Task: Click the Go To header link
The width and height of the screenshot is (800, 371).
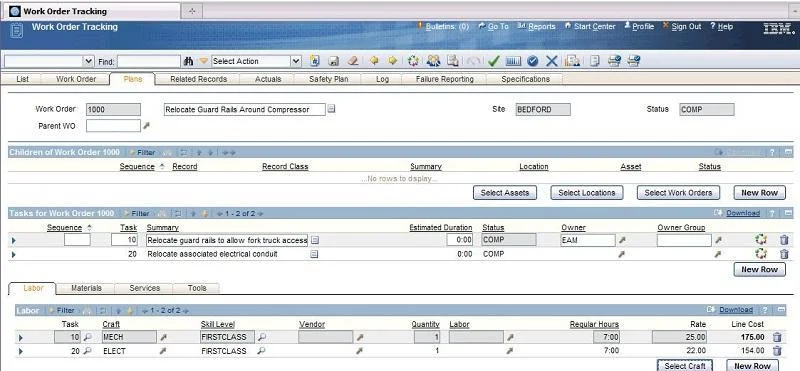Action: (x=498, y=27)
